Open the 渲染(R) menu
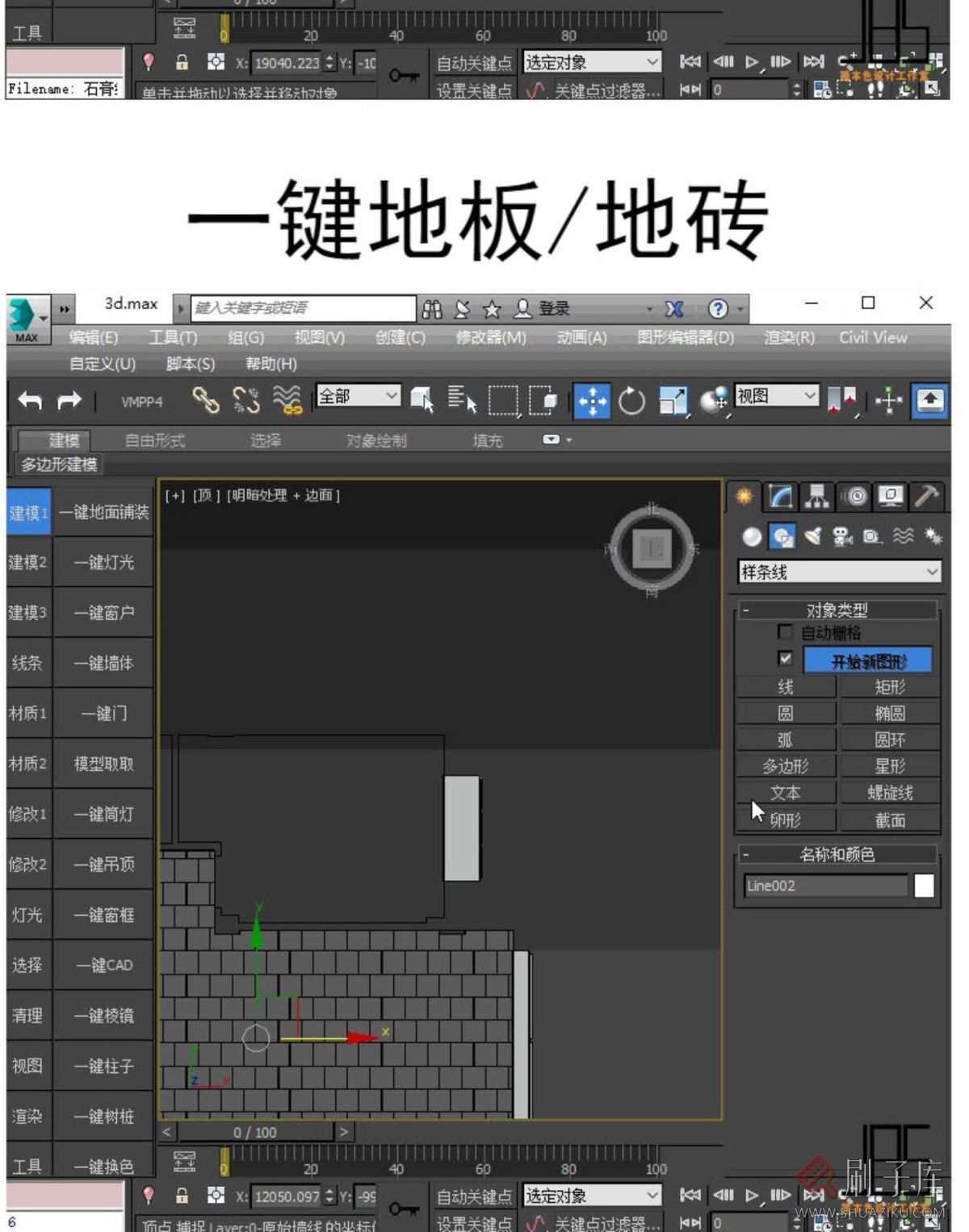 [789, 337]
